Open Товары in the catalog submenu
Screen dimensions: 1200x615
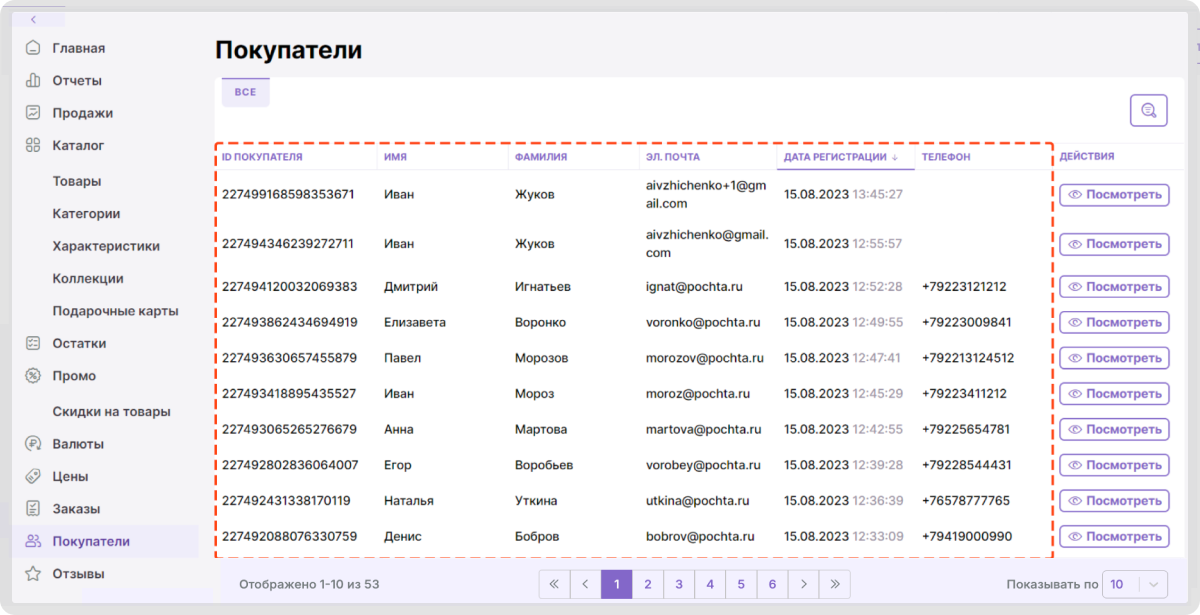click(x=77, y=181)
